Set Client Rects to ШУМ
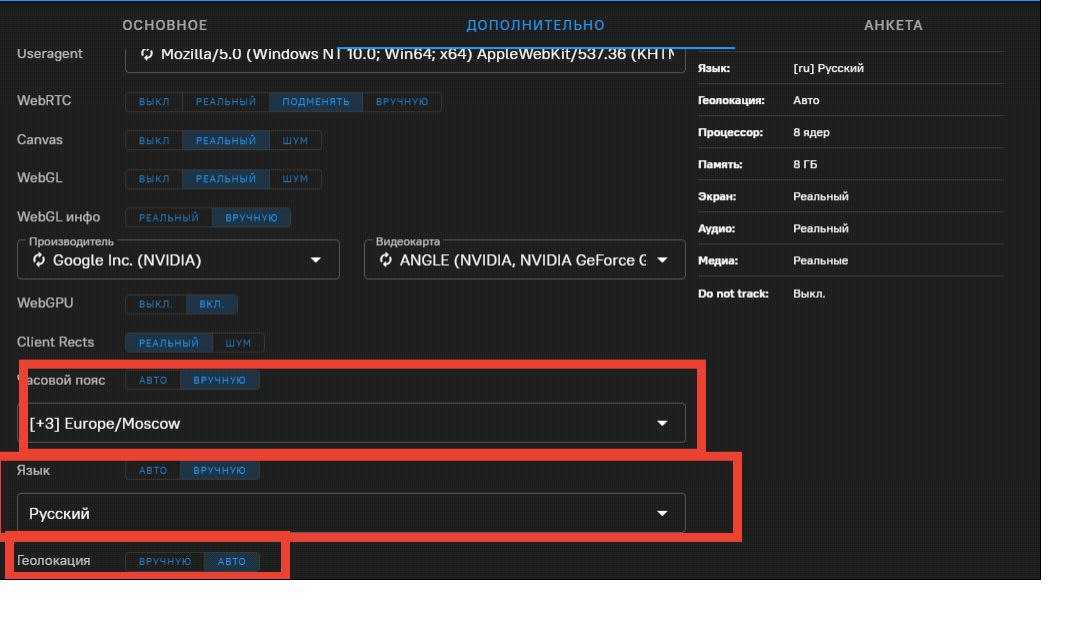1067x637 pixels. [x=238, y=343]
